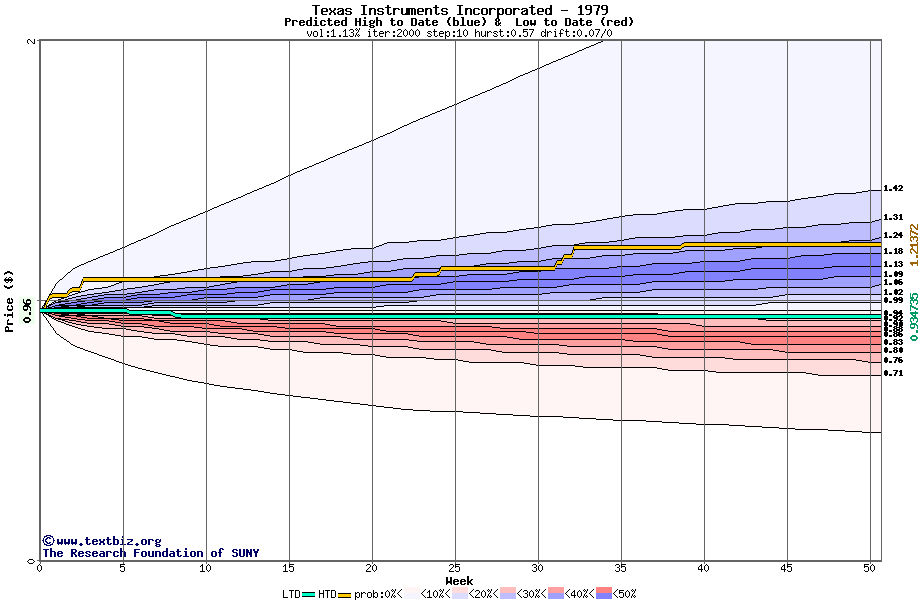Click the '2' label on the price axis
Screen dimensions: 920x600
pyautogui.click(x=32, y=41)
